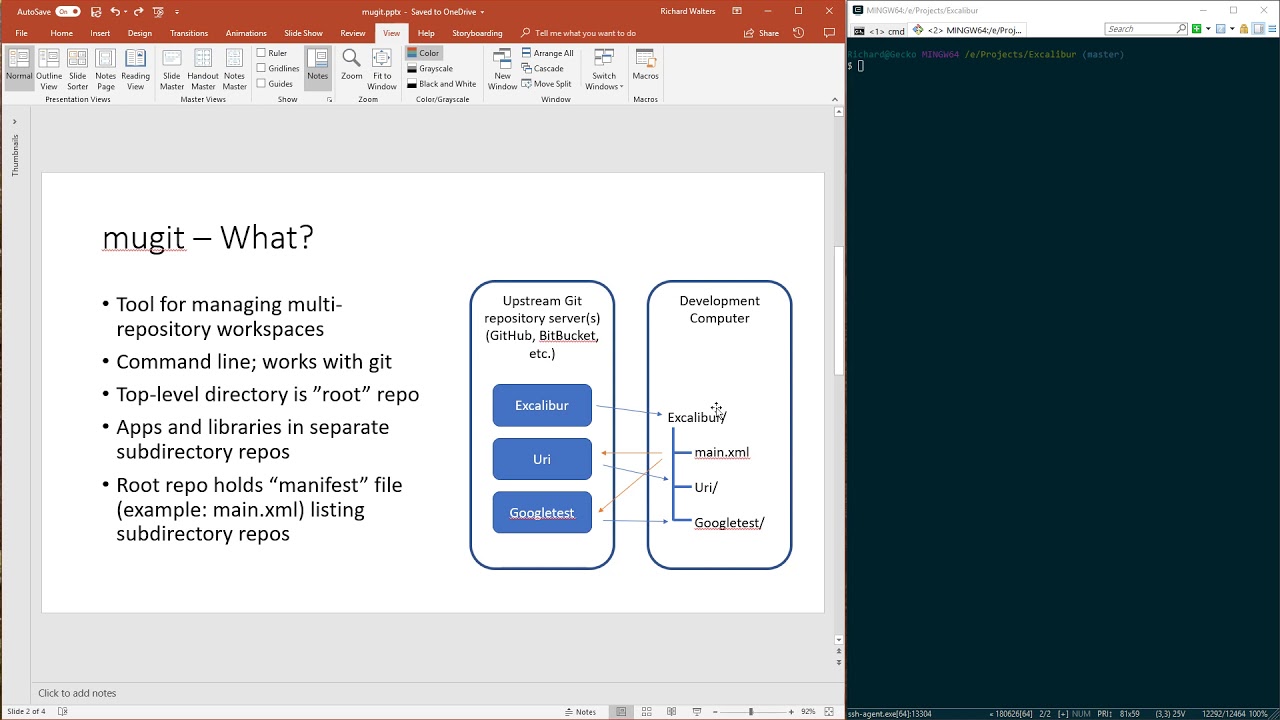Open the Macros dialog

pyautogui.click(x=645, y=64)
